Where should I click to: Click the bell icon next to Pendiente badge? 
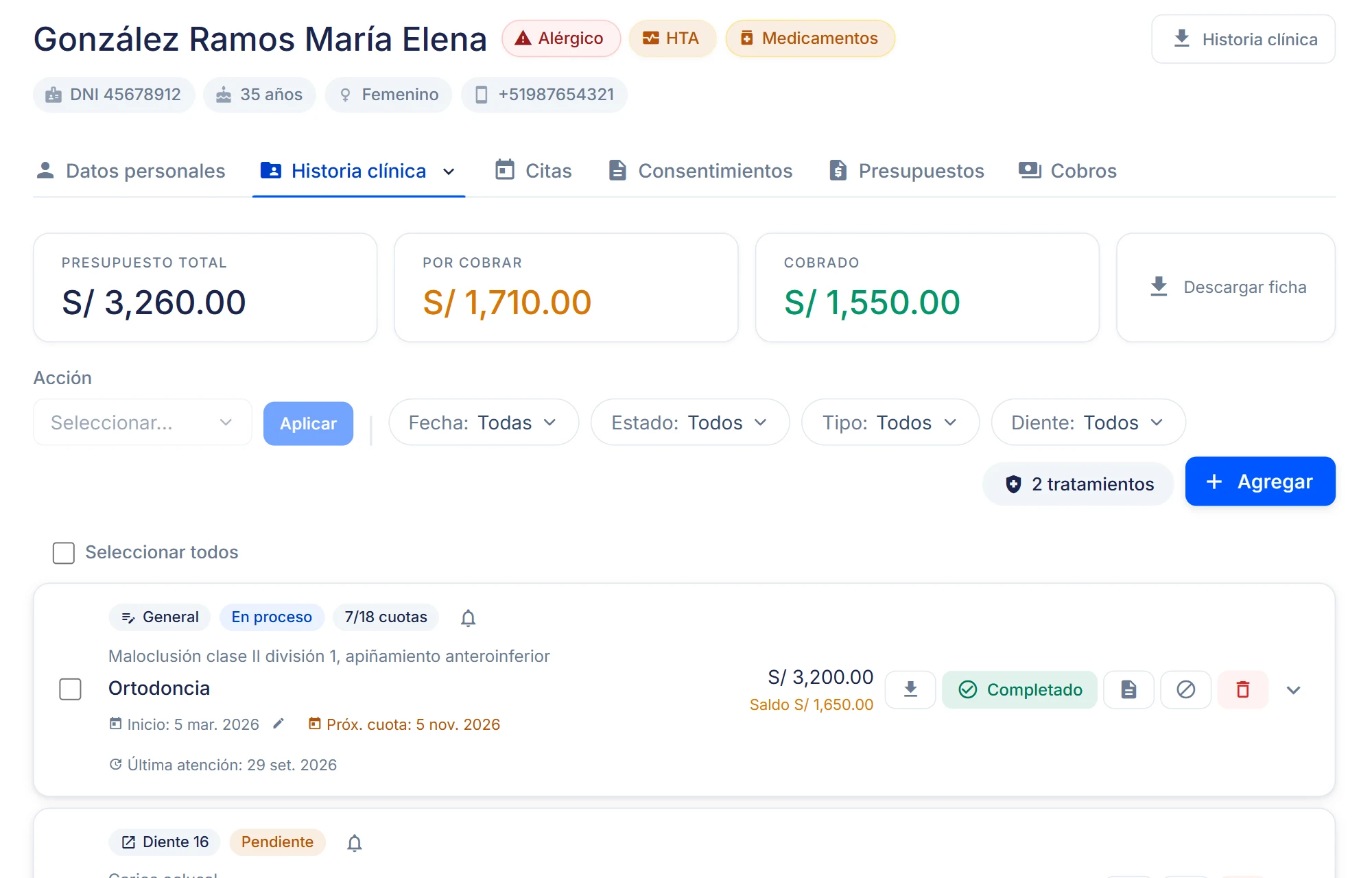pos(354,842)
